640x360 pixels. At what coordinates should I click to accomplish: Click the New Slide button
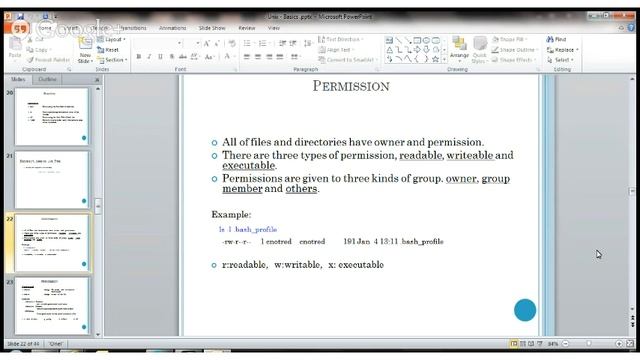(x=85, y=50)
